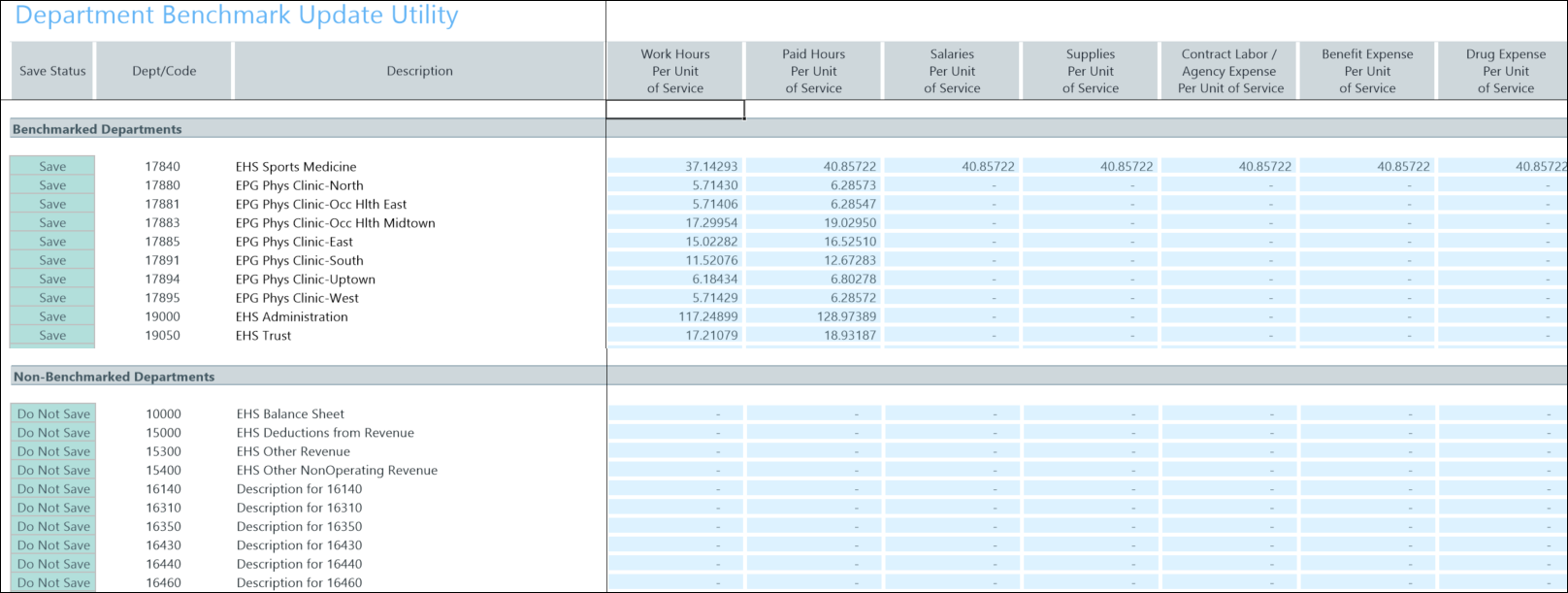The image size is (1568, 593).
Task: Toggle Save status for EPG Phys Clinic-South
Action: pyautogui.click(x=52, y=261)
